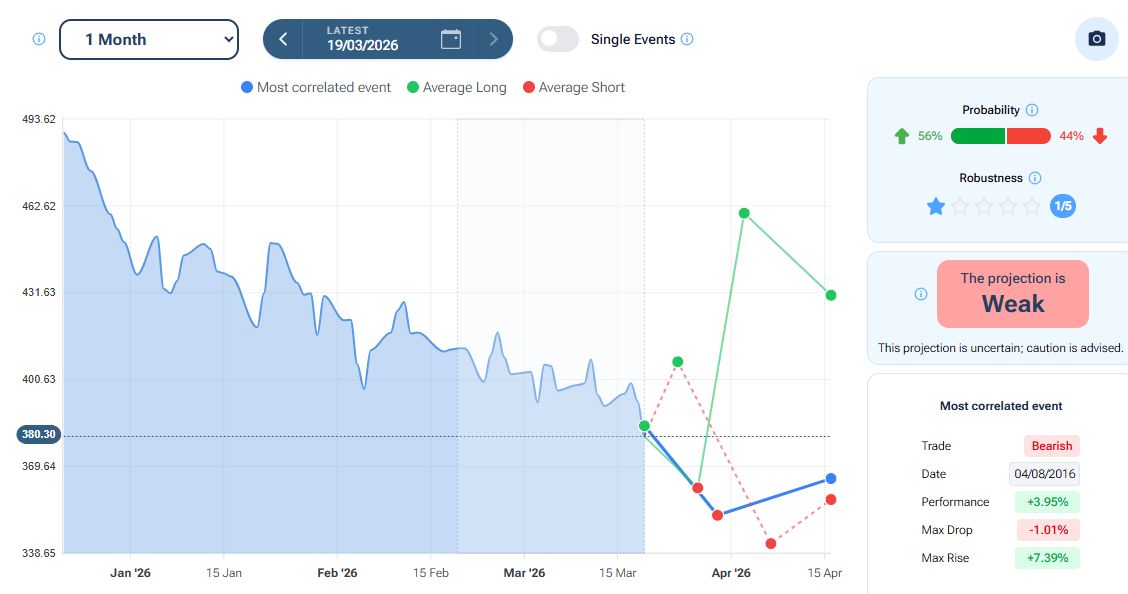1128x594 pixels.
Task: Click the 380.30 price marker on axis
Action: point(39,435)
